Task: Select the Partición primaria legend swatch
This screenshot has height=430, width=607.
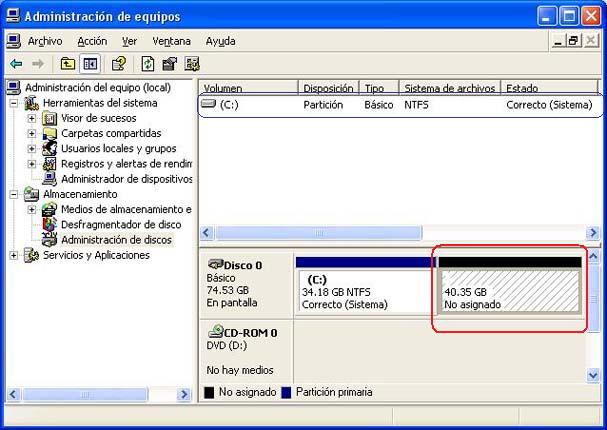Action: (x=286, y=392)
